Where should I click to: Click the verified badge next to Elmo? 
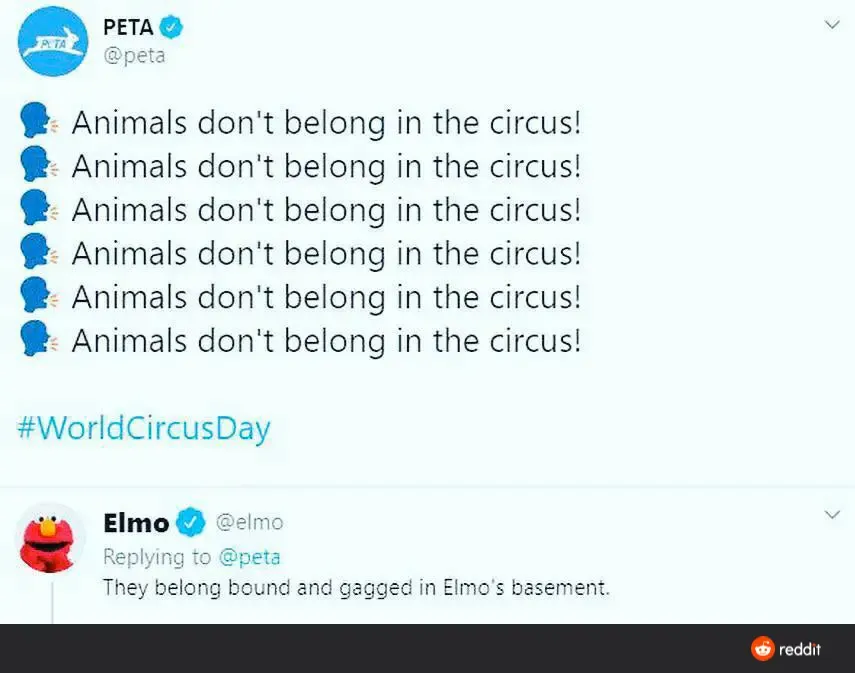(x=191, y=521)
